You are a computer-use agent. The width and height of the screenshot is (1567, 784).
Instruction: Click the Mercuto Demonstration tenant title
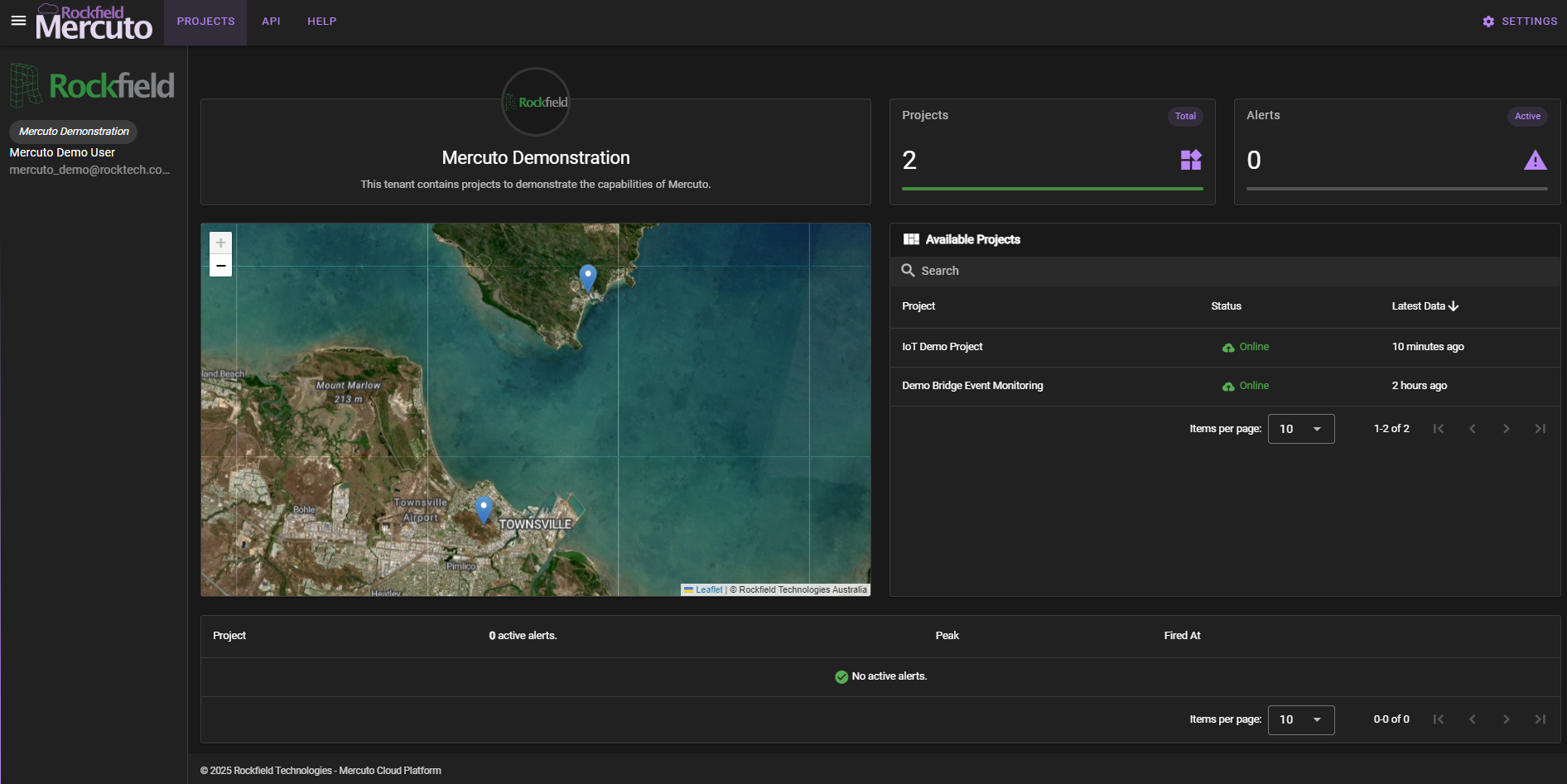click(536, 158)
